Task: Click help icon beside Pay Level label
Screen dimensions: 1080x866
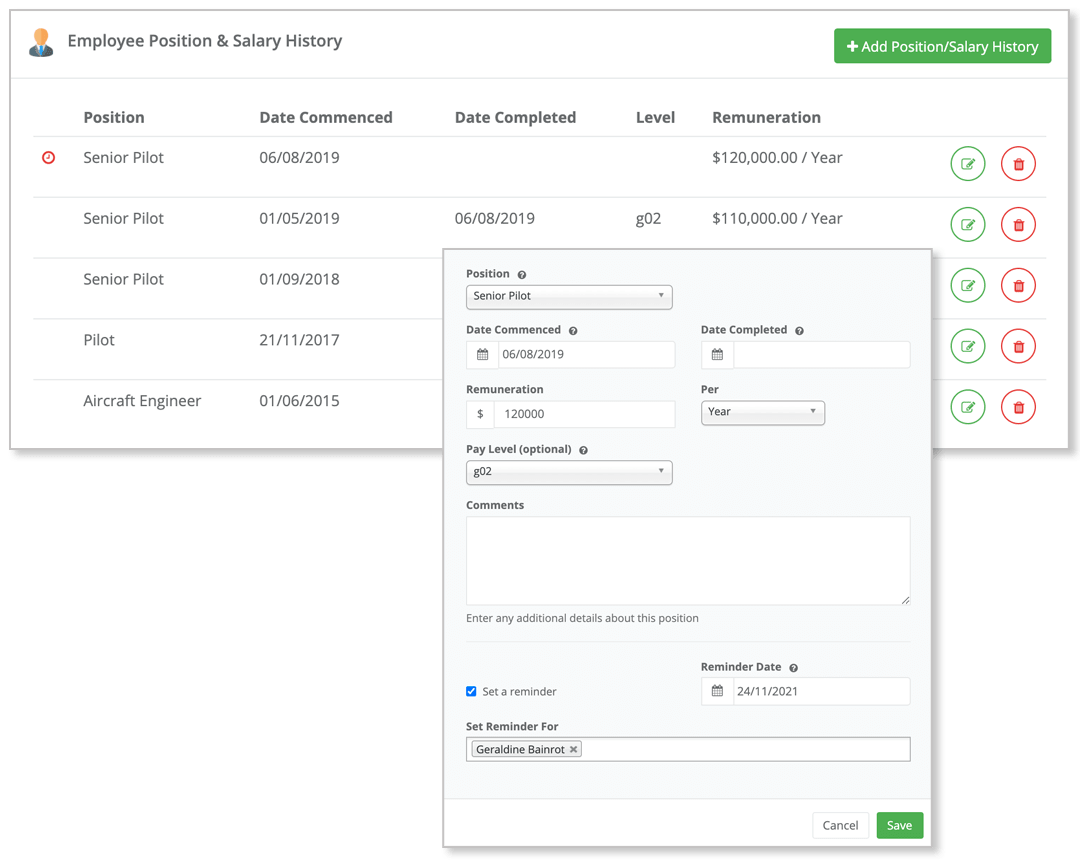Action: tap(583, 451)
